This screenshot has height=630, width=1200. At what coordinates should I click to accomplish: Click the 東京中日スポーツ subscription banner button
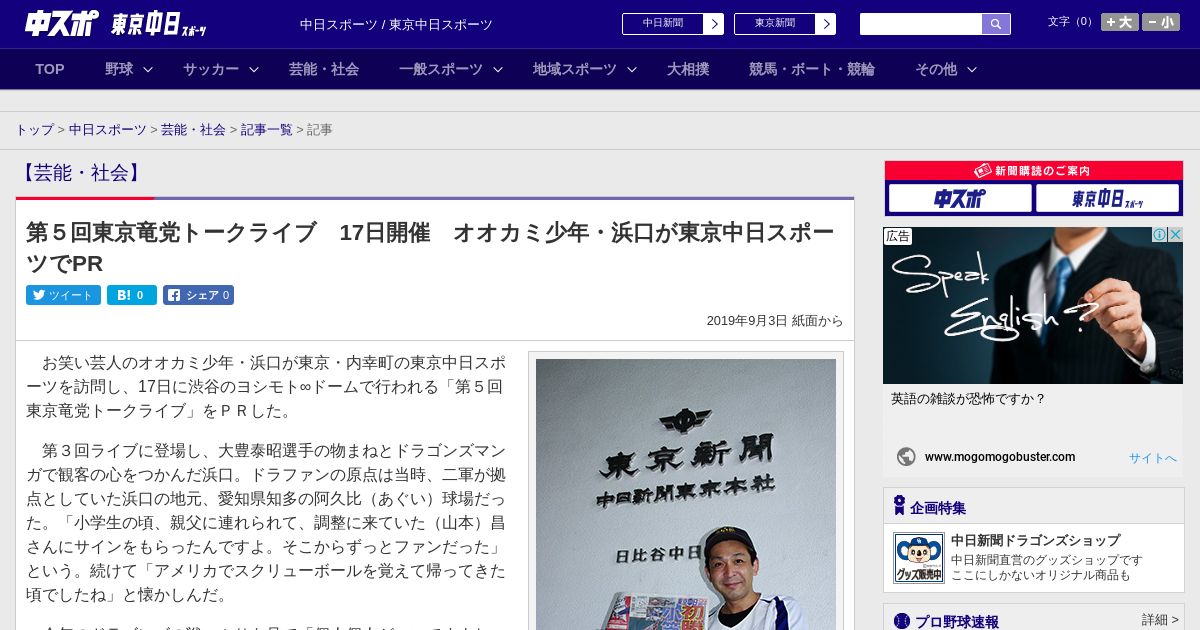(x=1107, y=199)
